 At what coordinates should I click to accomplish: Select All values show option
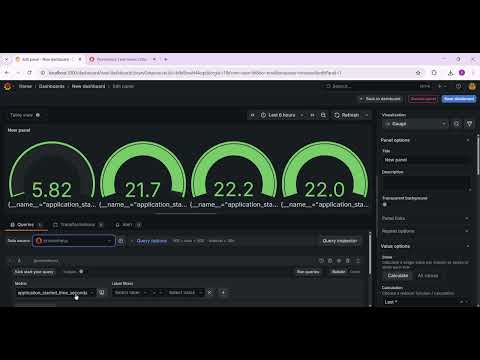tap(428, 276)
